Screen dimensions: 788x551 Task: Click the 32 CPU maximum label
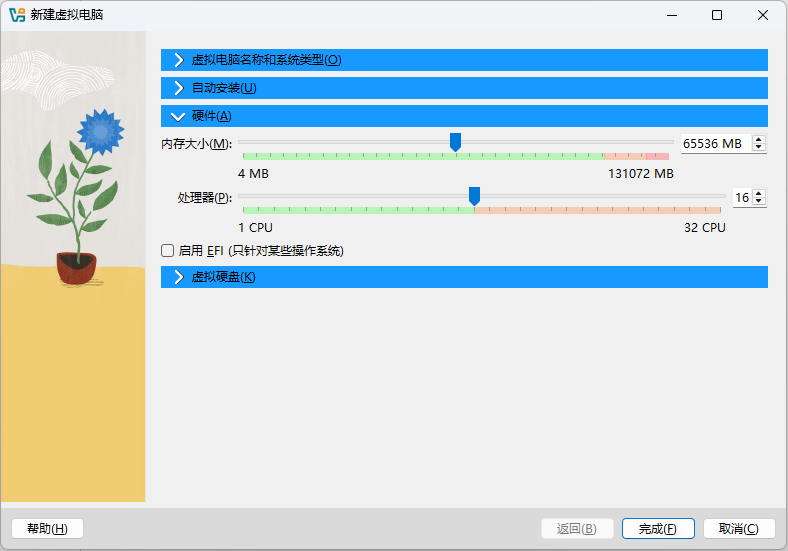tap(705, 228)
